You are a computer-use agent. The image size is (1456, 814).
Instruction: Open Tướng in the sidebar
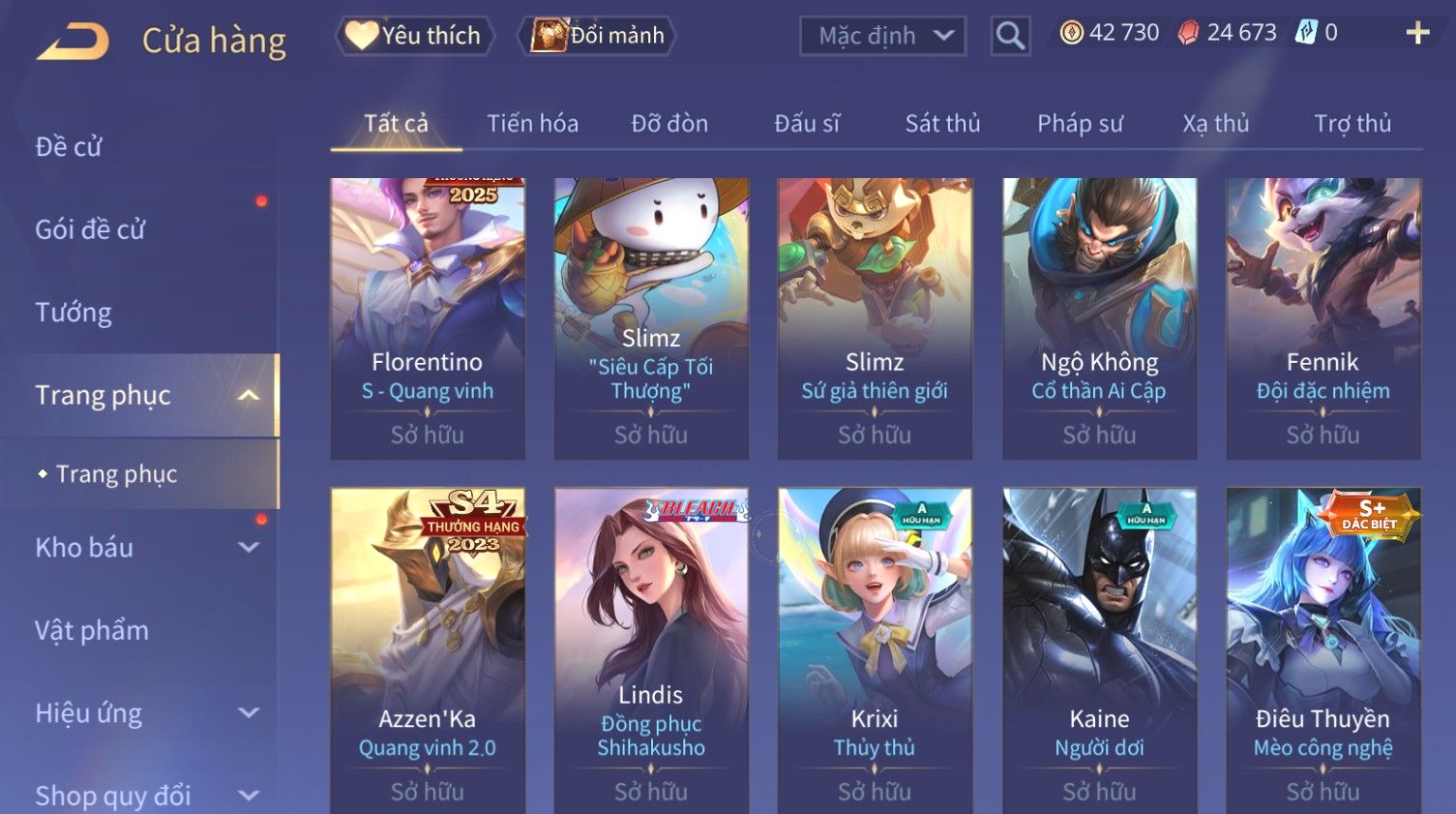74,313
